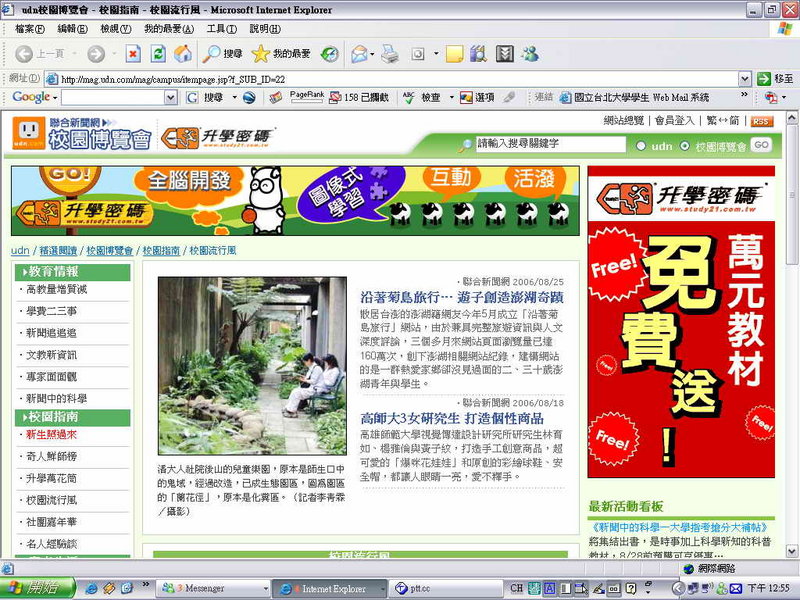Image resolution: width=800 pixels, height=600 pixels.
Task: Launch Messenger from the IE toolbar
Action: pyautogui.click(x=530, y=54)
